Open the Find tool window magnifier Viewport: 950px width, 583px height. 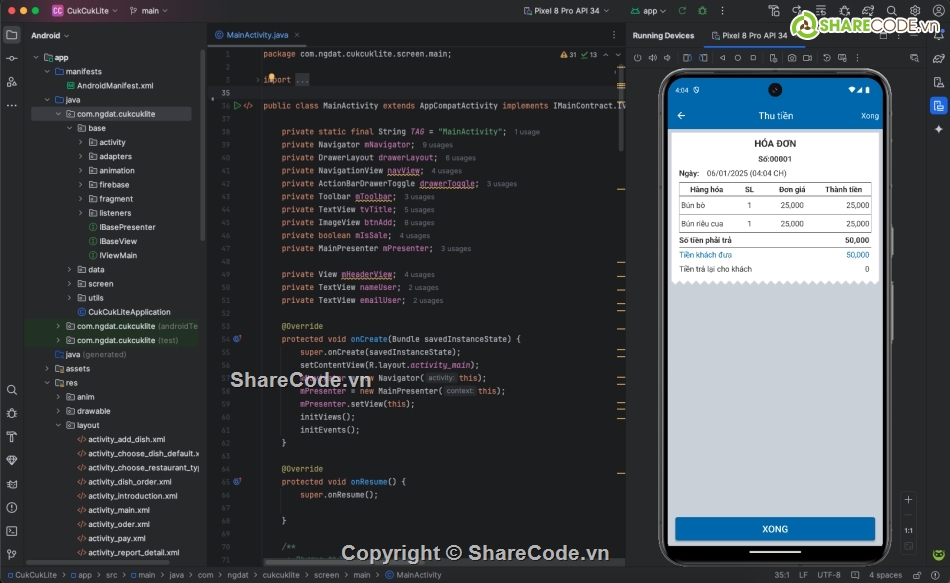pos(12,390)
